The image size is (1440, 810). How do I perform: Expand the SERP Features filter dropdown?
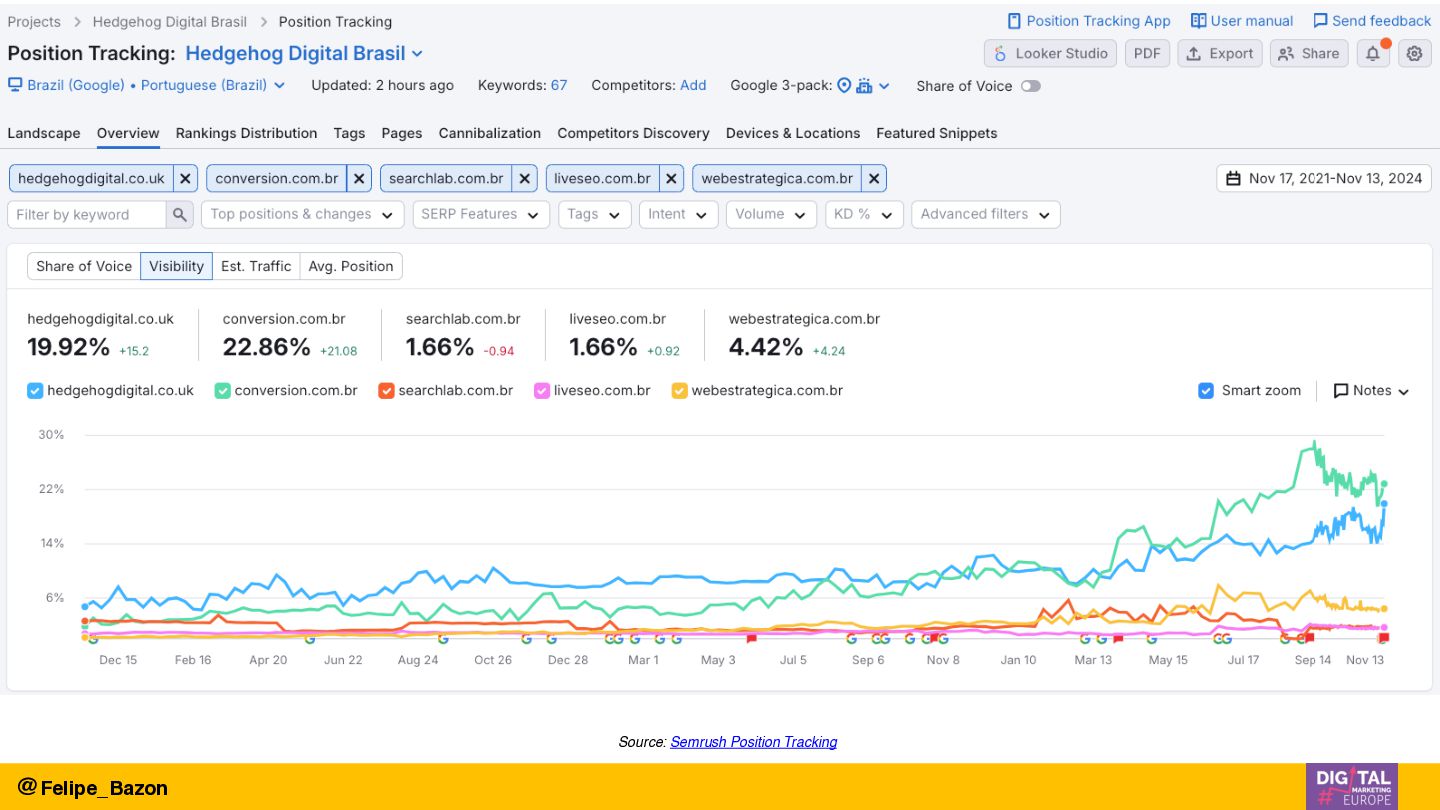pyautogui.click(x=480, y=214)
